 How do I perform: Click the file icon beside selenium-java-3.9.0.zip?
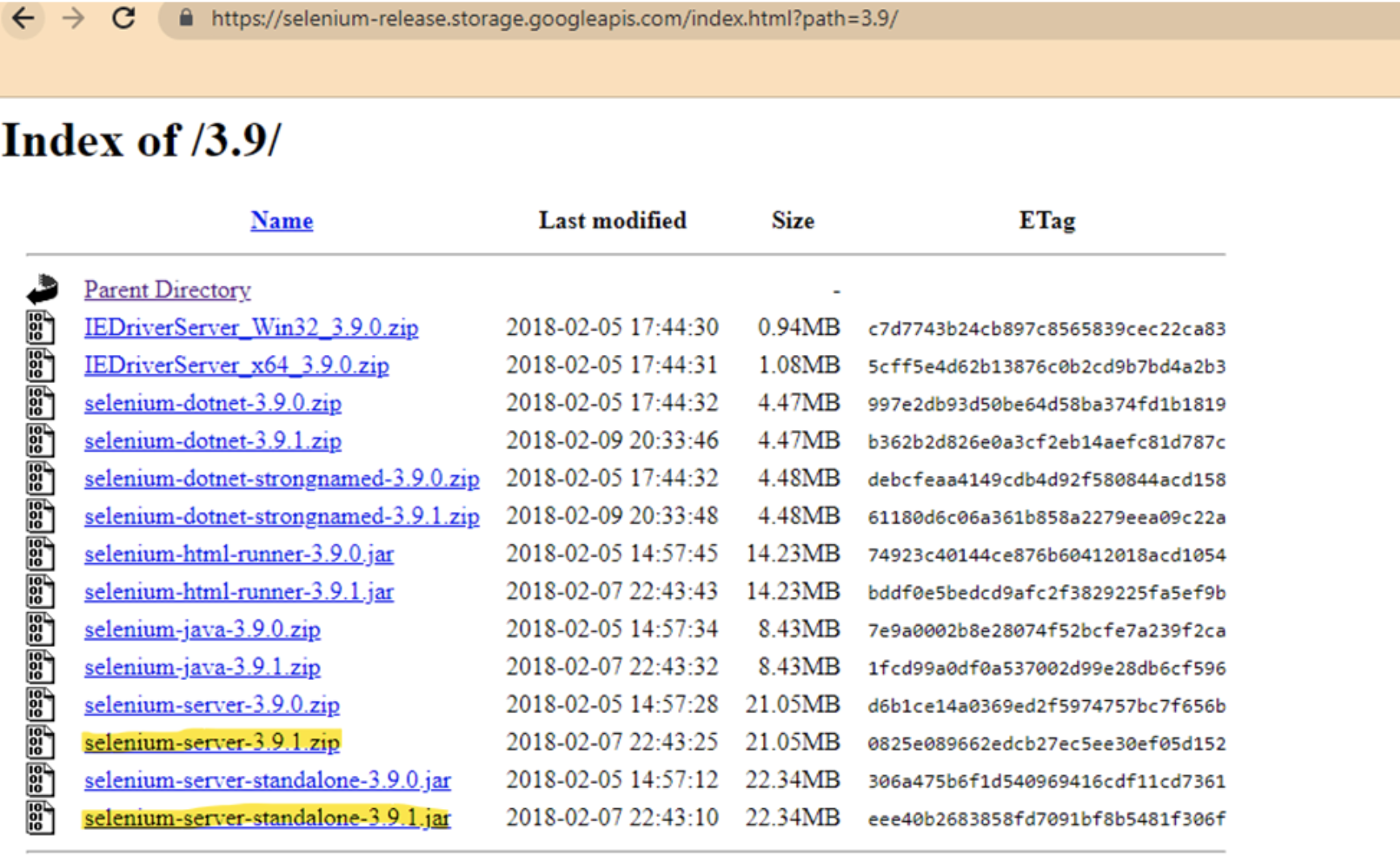(39, 629)
